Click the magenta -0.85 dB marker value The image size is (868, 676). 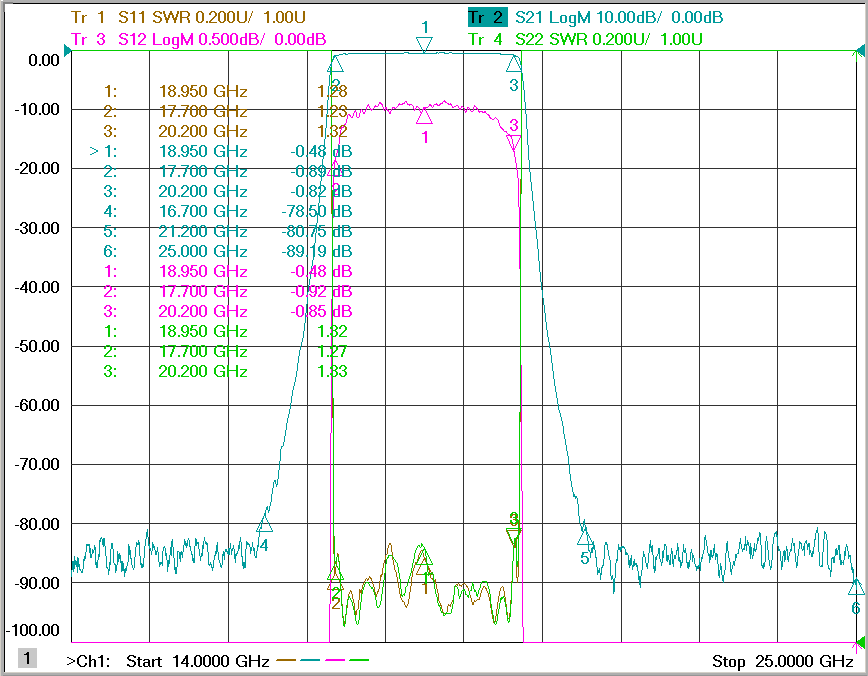[321, 311]
